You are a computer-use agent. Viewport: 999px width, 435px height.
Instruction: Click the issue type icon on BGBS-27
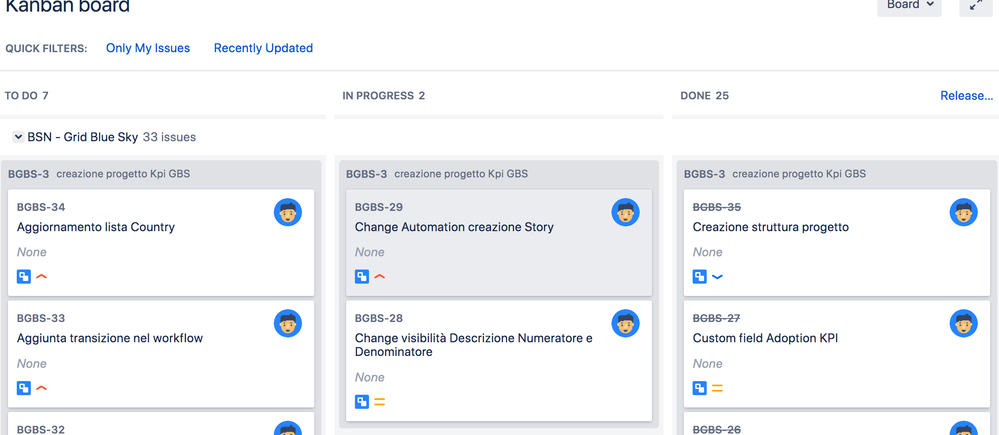coord(700,388)
